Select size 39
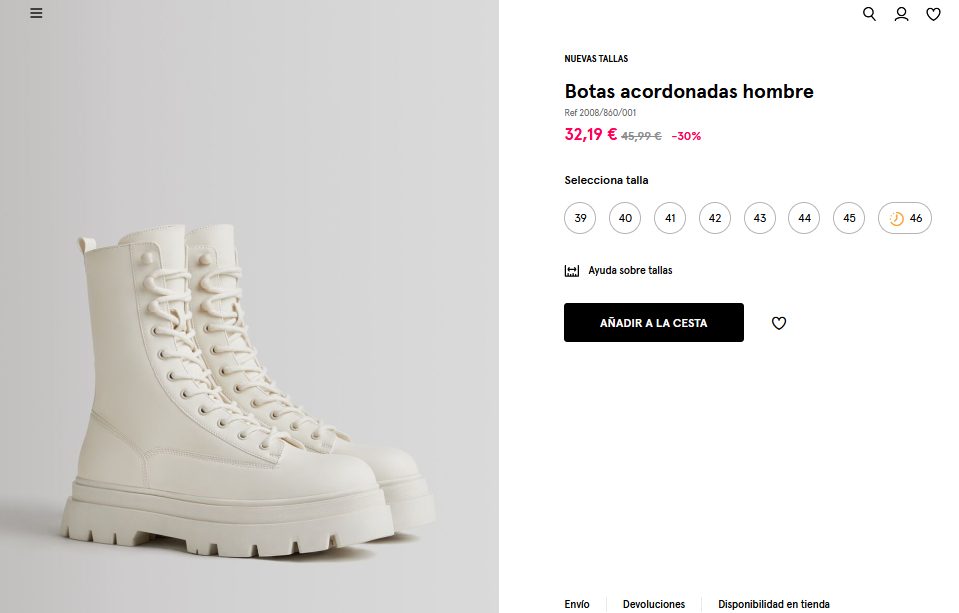 click(580, 218)
